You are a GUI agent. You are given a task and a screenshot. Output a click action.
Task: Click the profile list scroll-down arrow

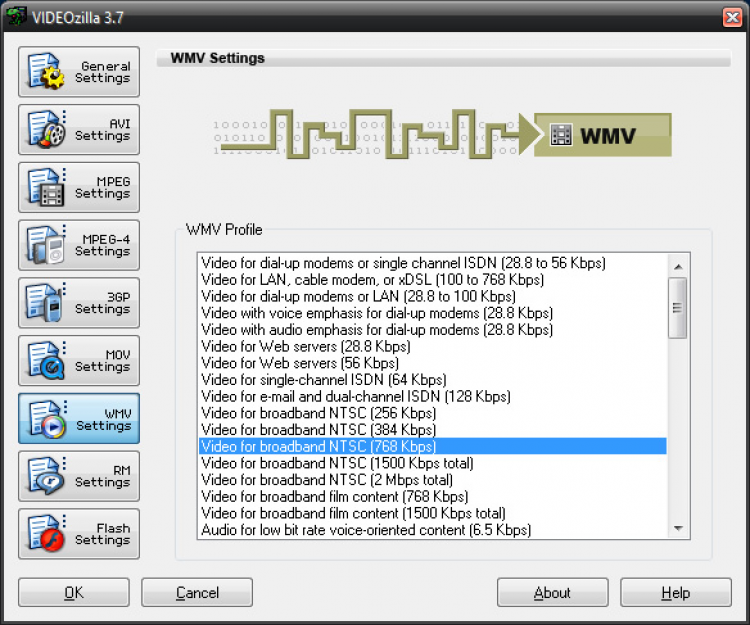tap(678, 528)
